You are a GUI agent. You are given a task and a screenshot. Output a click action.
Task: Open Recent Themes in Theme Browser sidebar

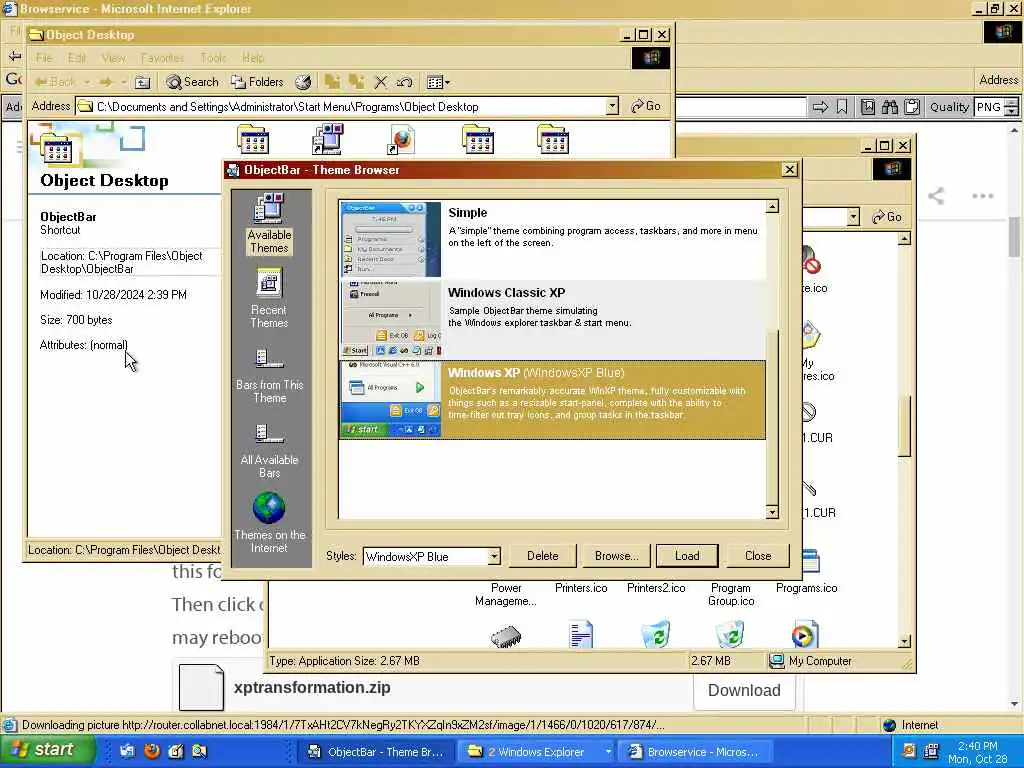269,298
